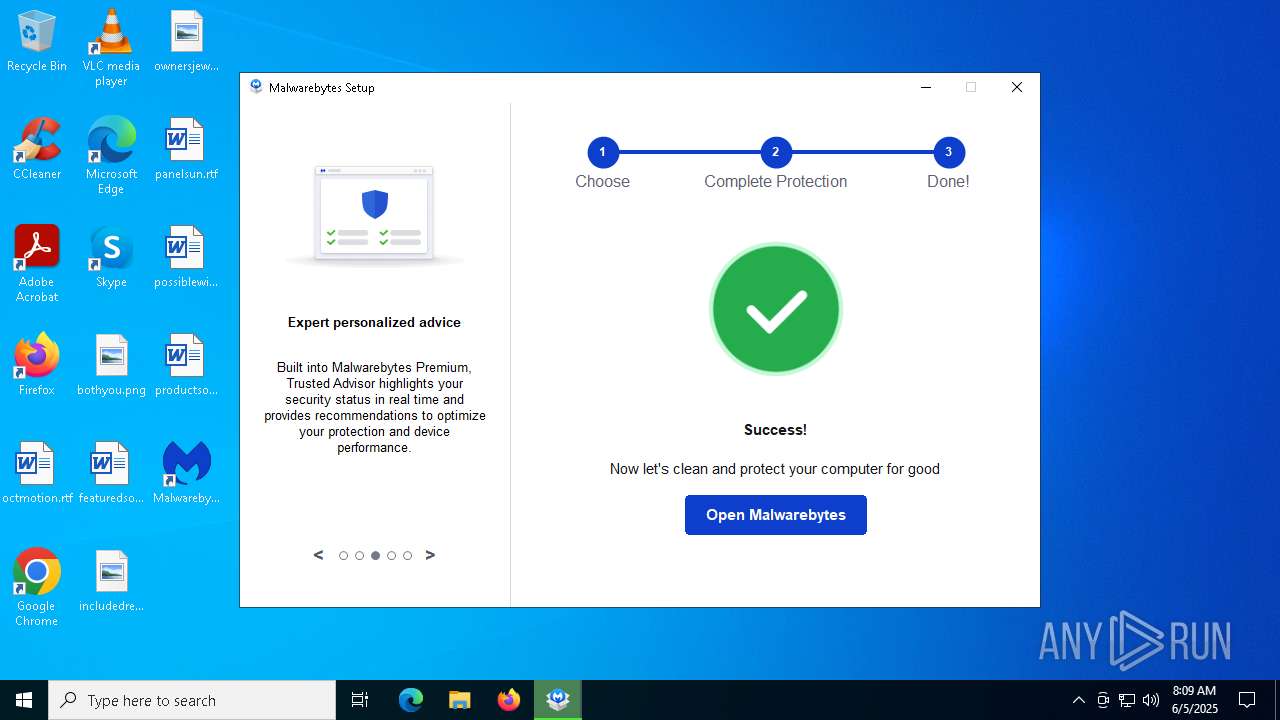Expand the hidden system tray icons

click(x=1078, y=700)
